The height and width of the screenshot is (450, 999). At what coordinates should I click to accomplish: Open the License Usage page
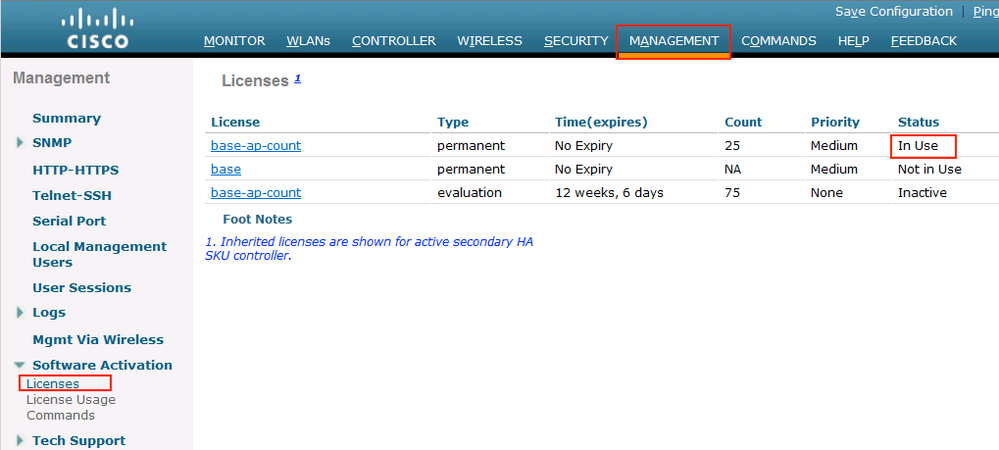click(71, 400)
